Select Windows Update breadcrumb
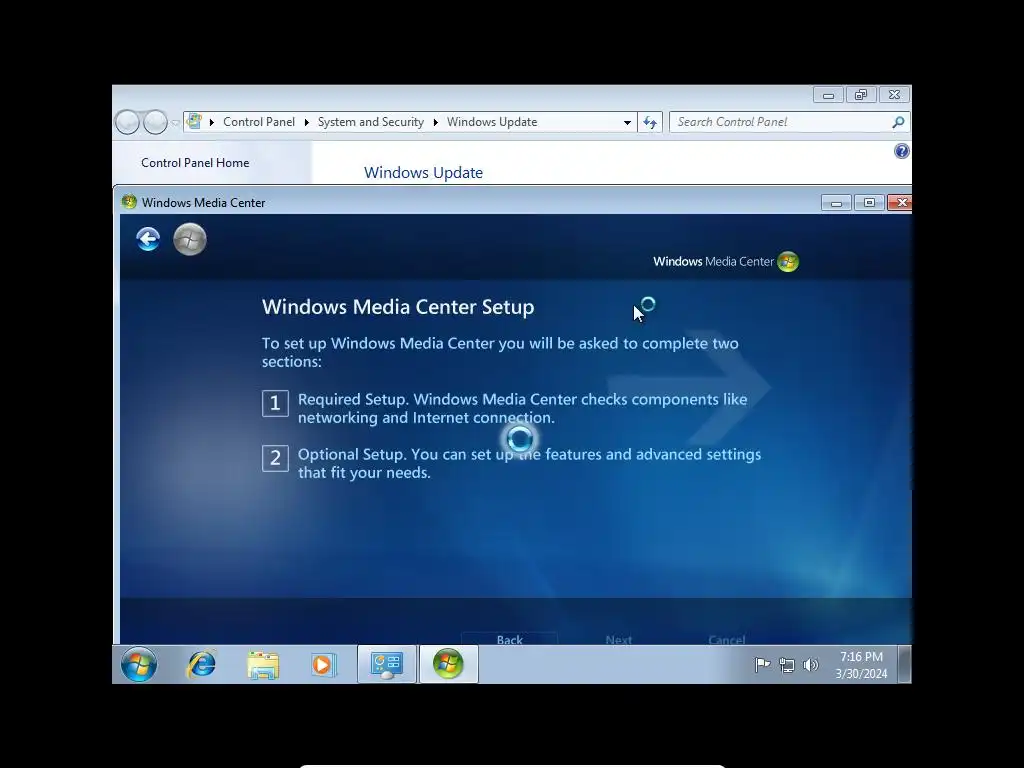Image resolution: width=1024 pixels, height=768 pixels. click(492, 121)
